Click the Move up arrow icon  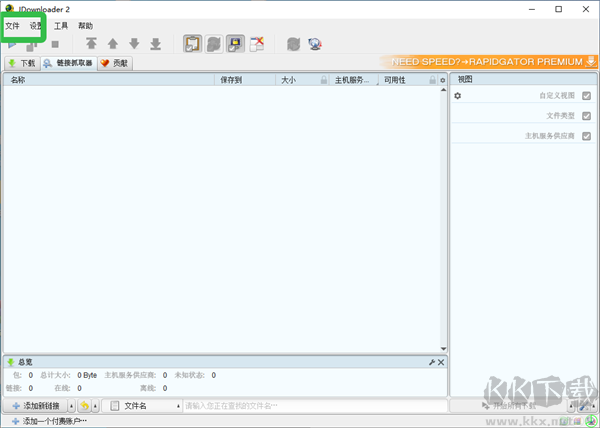(x=112, y=43)
